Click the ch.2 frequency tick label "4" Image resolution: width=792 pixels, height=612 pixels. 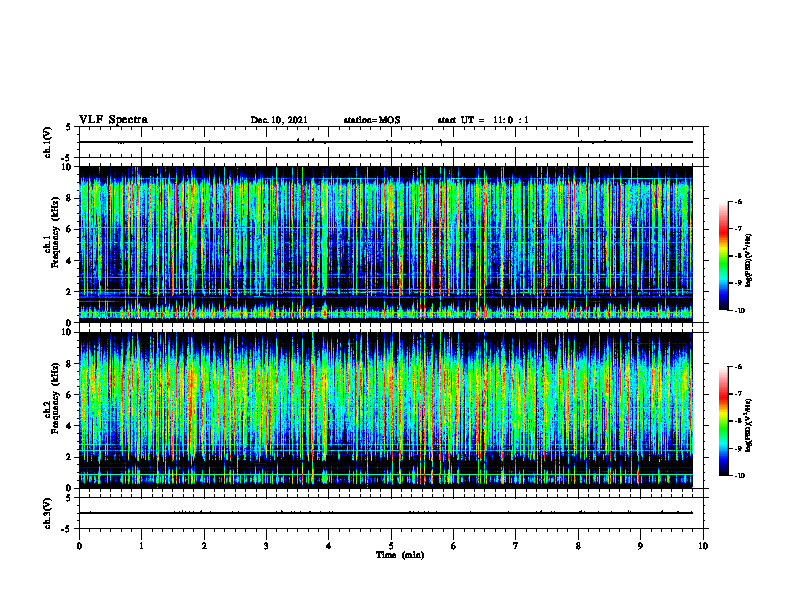point(69,426)
